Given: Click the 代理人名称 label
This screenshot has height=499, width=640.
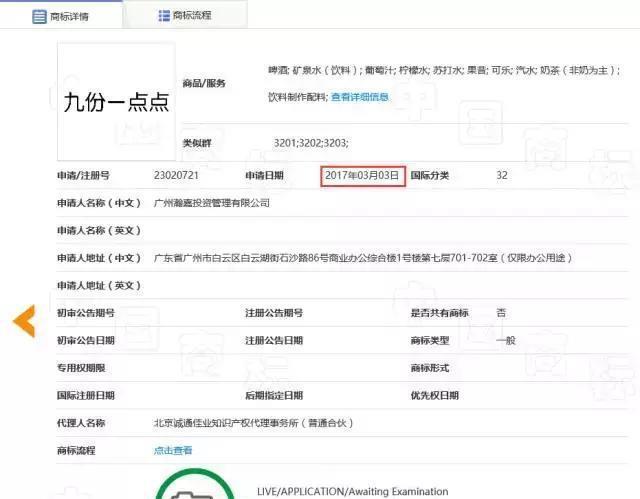Looking at the screenshot, I should [81, 423].
